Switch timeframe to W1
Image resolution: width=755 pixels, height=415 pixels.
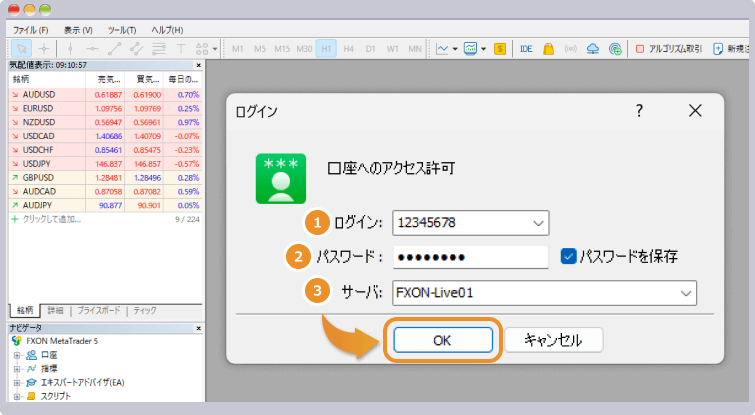(x=392, y=49)
